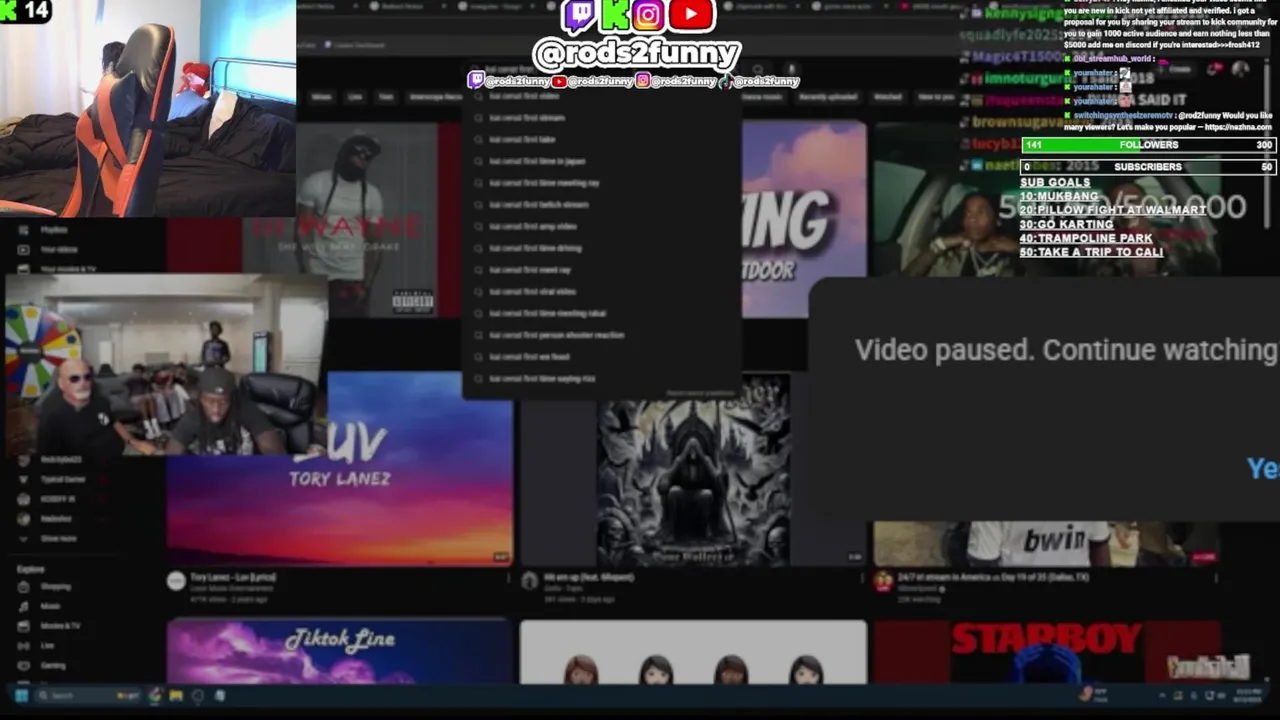Open options menu for Hit em up video

[861, 579]
